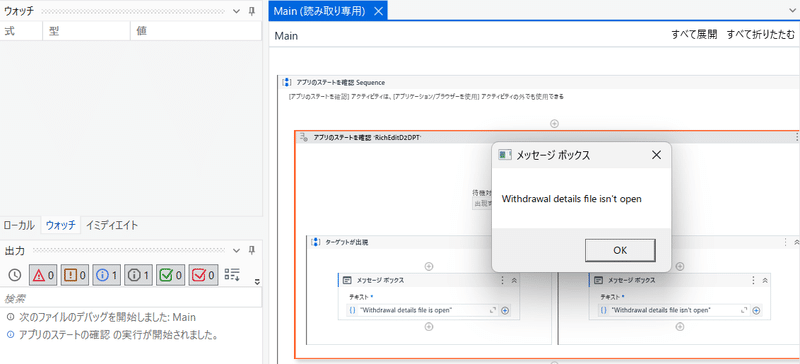
Task: Open the RichEditD2DPT activity kebab menu
Action: tap(797, 137)
